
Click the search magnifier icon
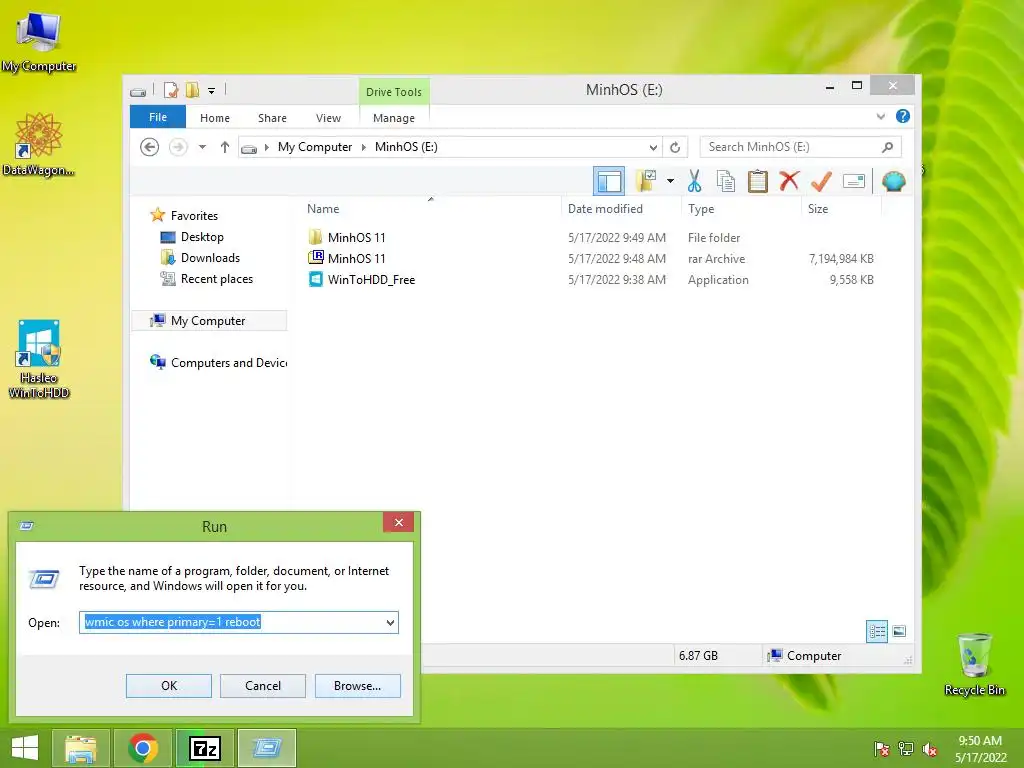(887, 147)
